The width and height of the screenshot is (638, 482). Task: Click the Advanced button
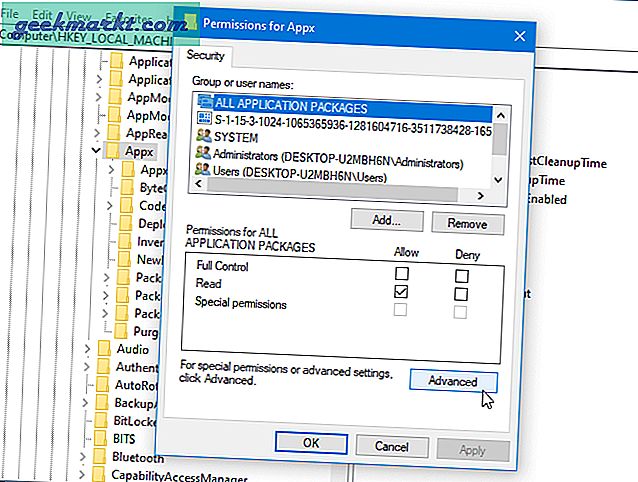pos(452,381)
